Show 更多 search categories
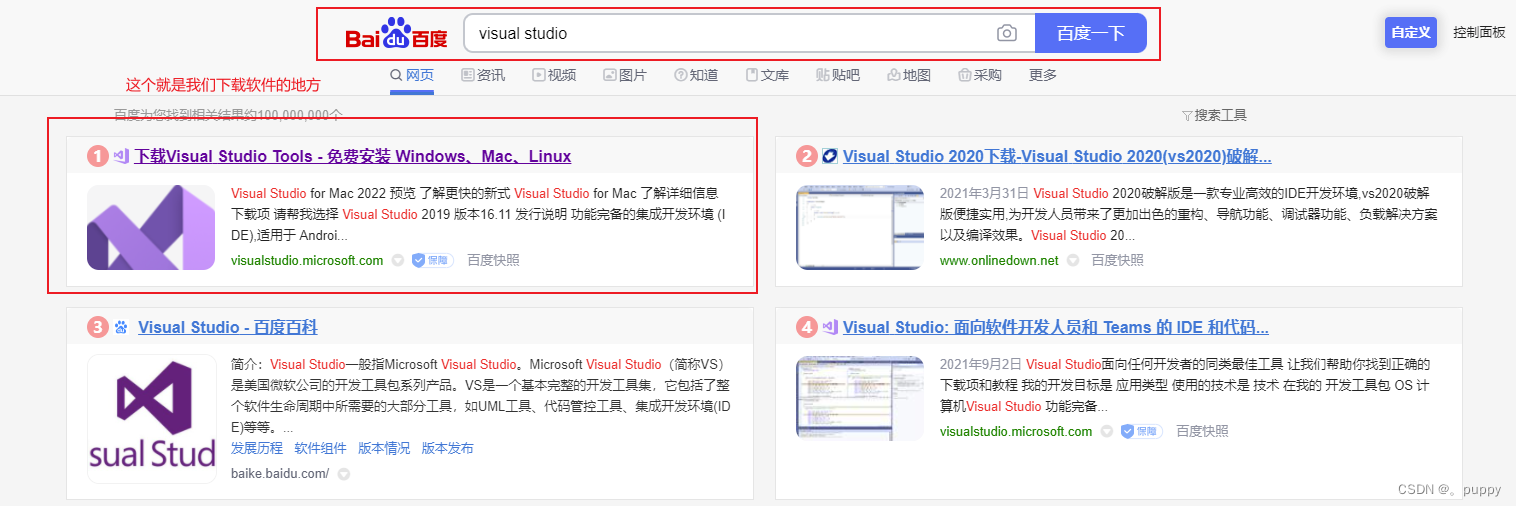Screen dimensions: 1516x506 click(1043, 75)
